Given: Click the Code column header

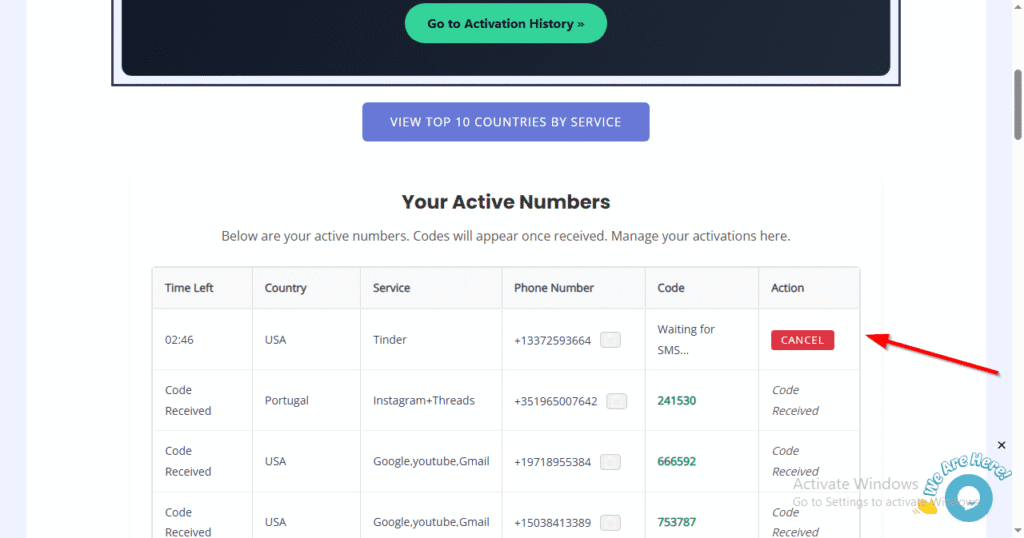Looking at the screenshot, I should pos(671,288).
